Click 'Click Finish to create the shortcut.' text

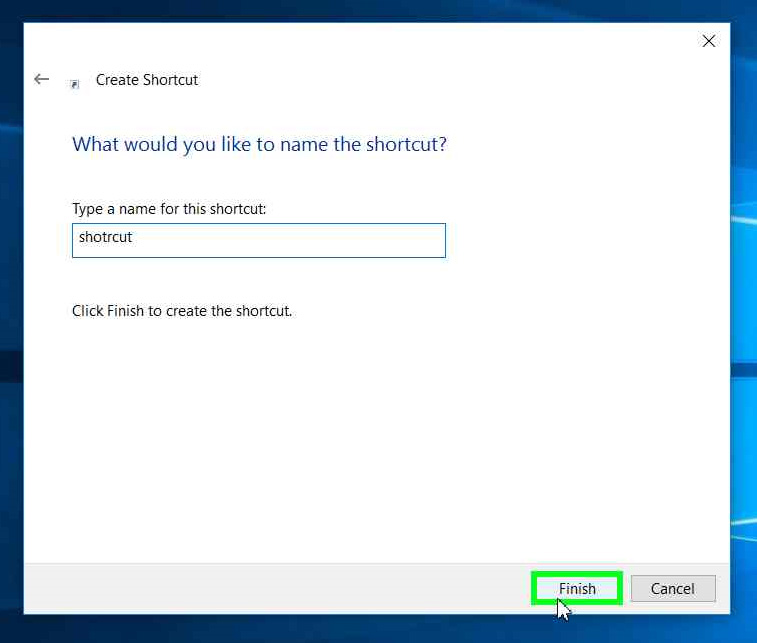[x=182, y=311]
